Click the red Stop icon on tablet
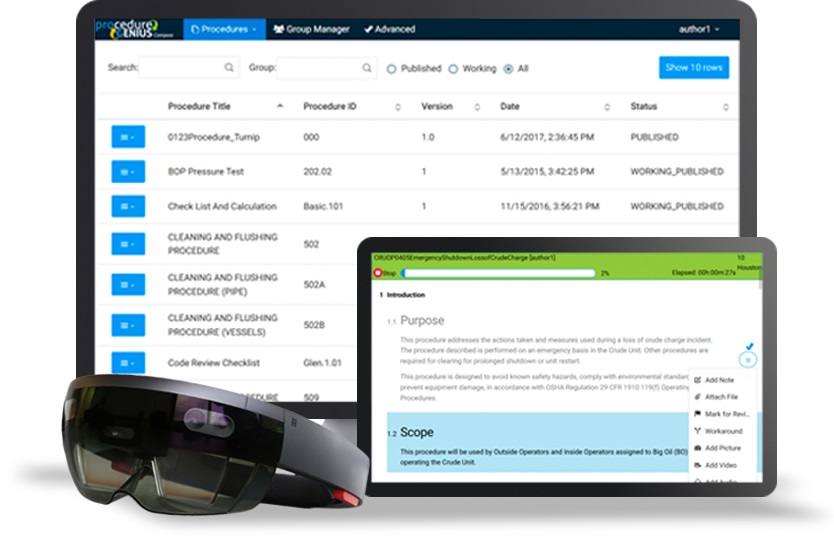This screenshot has width=834, height=544. click(378, 273)
